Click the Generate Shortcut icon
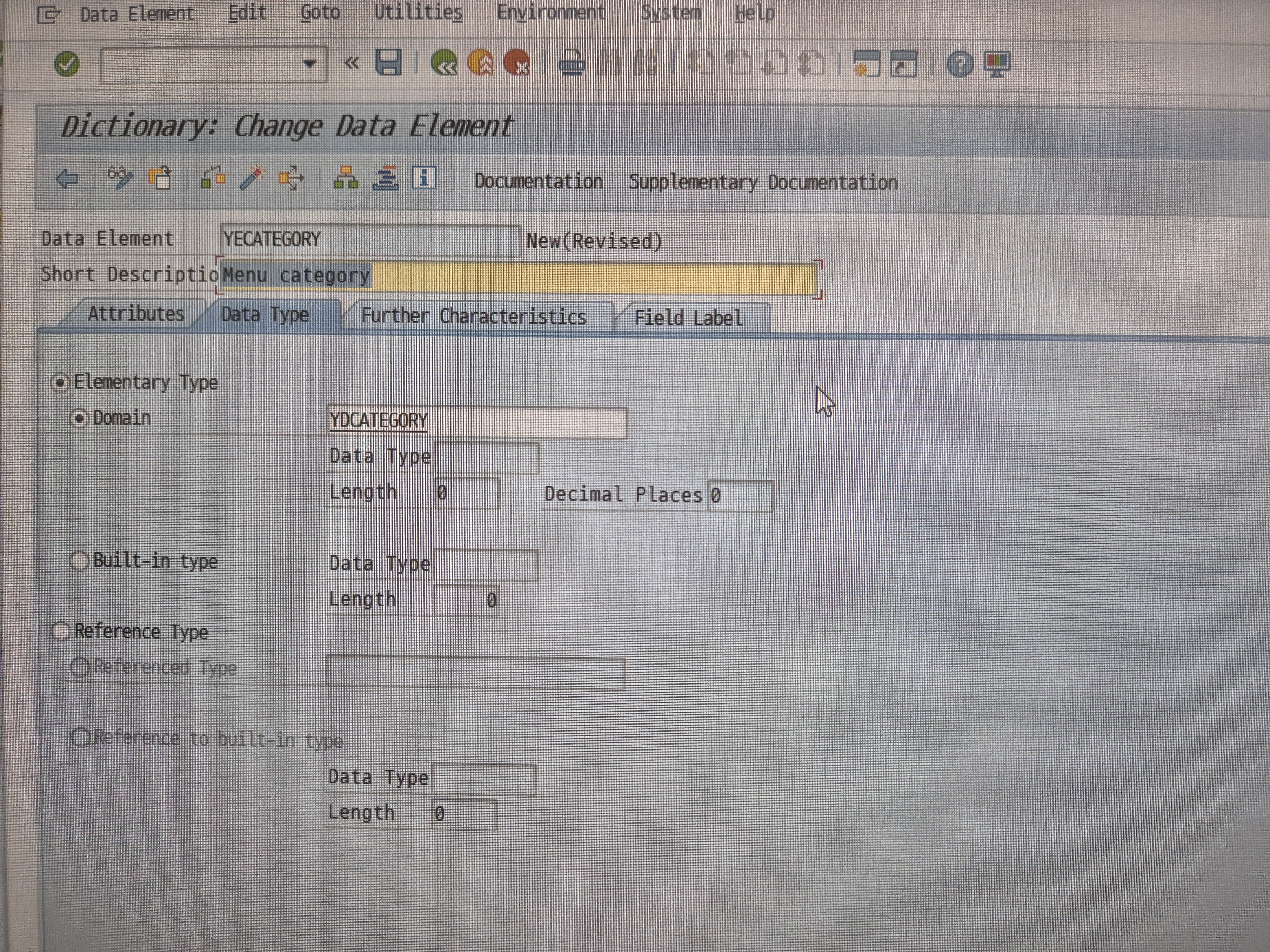Screen dimensions: 1270x952 tap(903, 64)
